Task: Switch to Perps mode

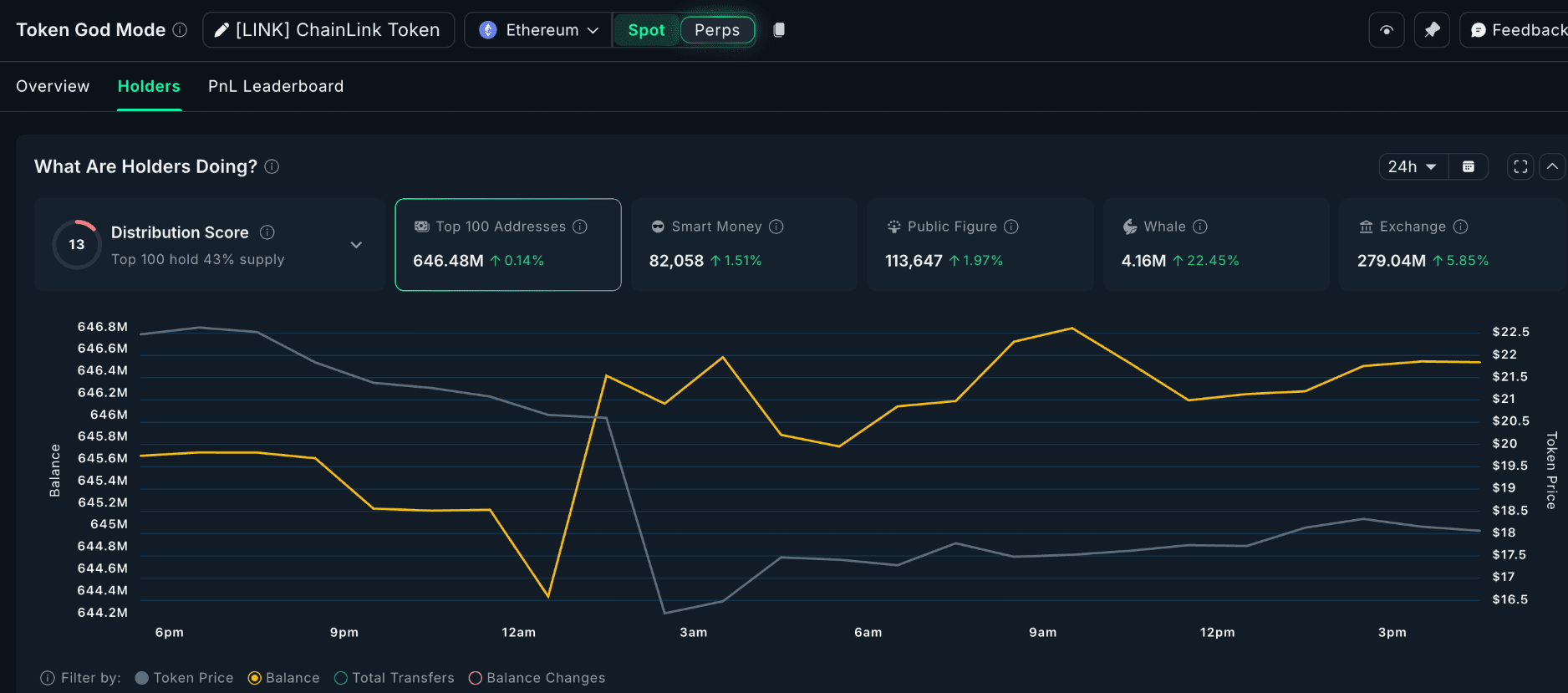Action: pyautogui.click(x=717, y=30)
